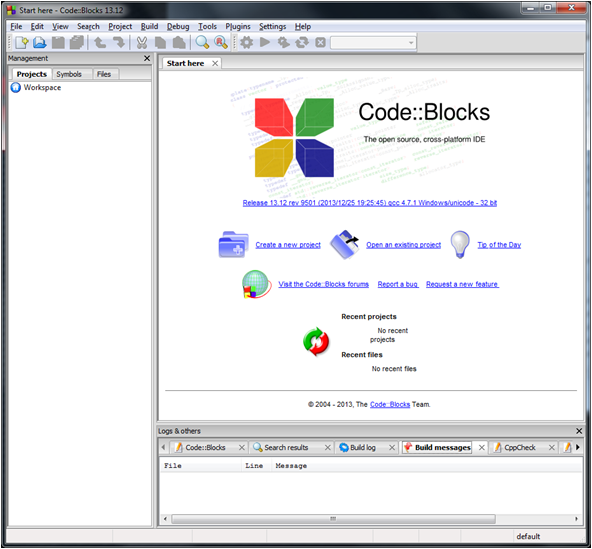Click left arrow of log tabs
This screenshot has width=592, height=549.
pos(163,447)
